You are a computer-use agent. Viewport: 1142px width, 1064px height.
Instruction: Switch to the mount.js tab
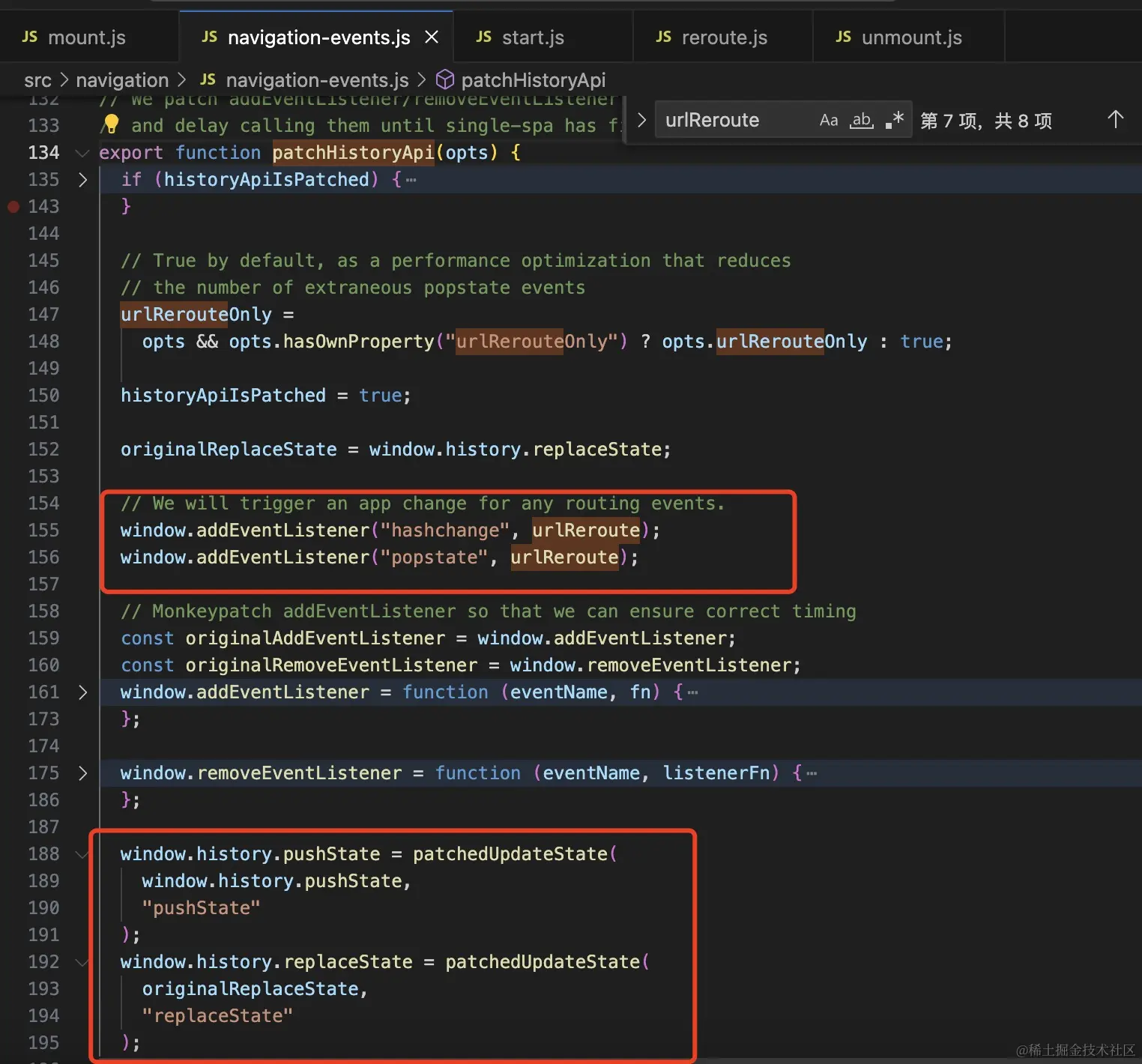tap(88, 37)
